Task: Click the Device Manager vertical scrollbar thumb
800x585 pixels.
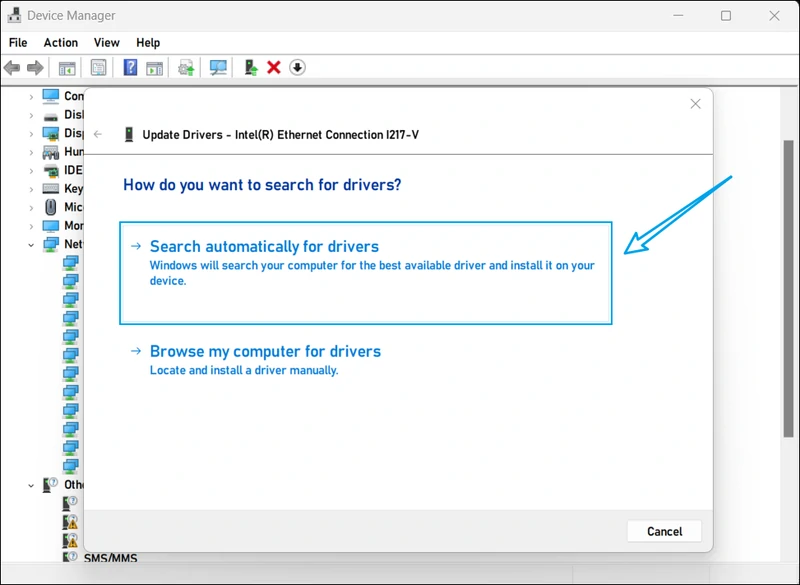Action: click(789, 288)
